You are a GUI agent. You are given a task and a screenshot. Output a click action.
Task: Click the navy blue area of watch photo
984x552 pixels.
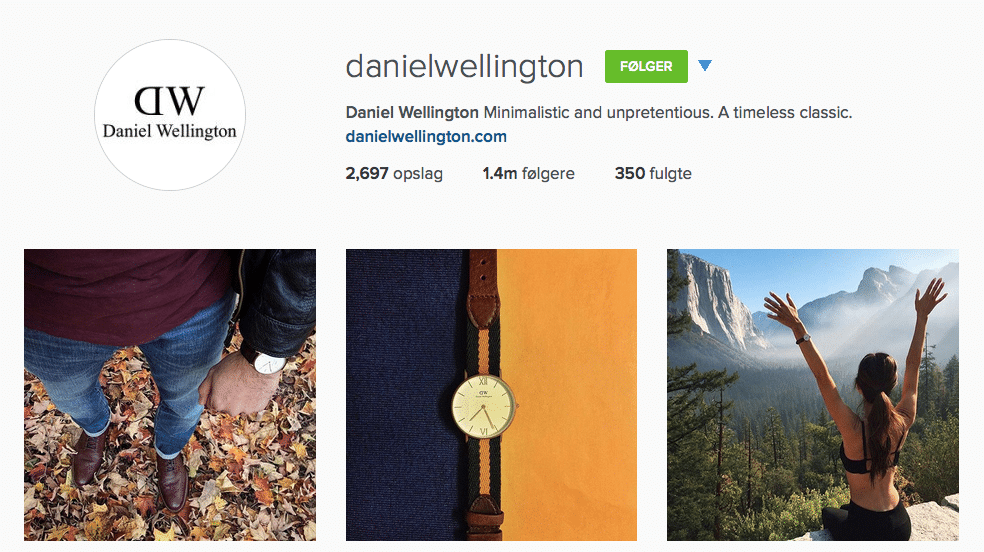(x=405, y=395)
